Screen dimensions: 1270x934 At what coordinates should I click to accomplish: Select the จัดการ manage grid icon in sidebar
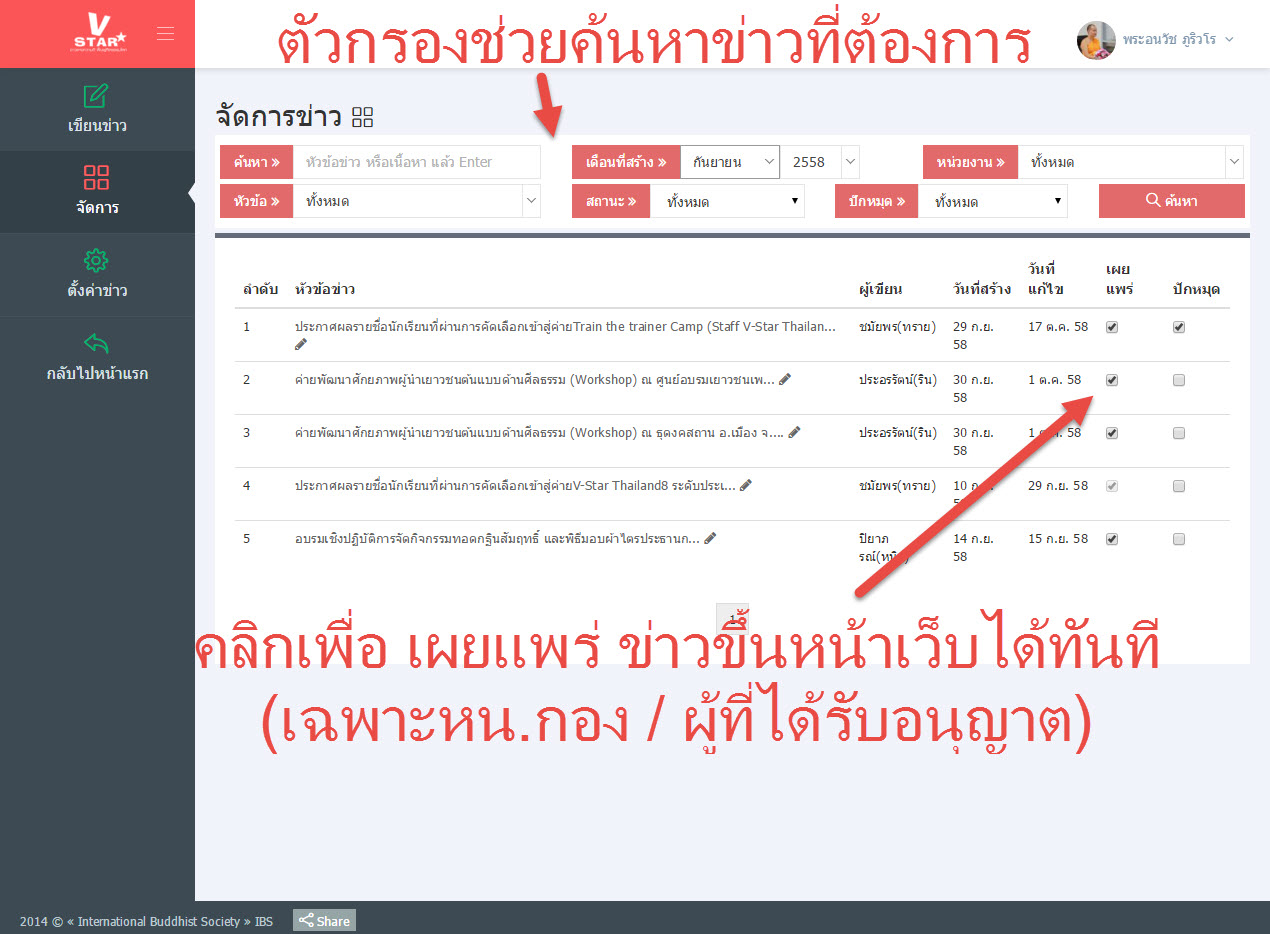click(96, 179)
